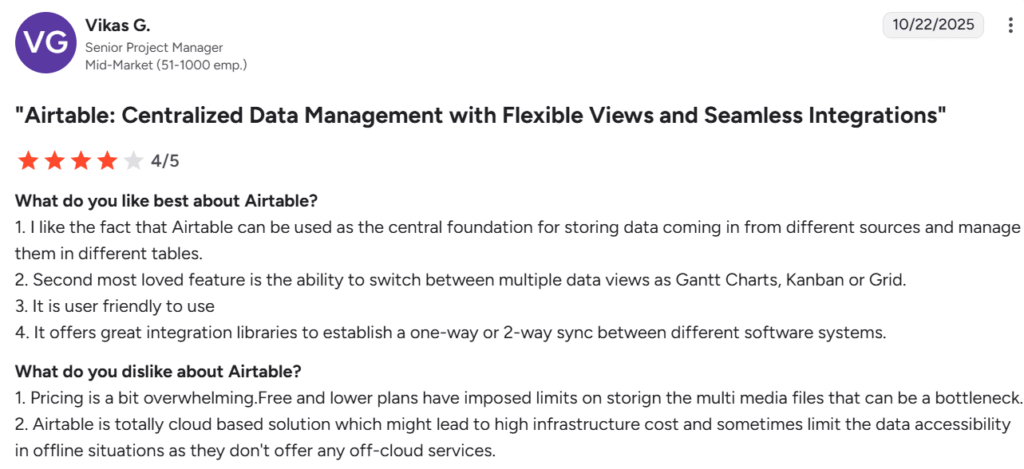Select the second rating star
The height and width of the screenshot is (469, 1024).
click(54, 160)
